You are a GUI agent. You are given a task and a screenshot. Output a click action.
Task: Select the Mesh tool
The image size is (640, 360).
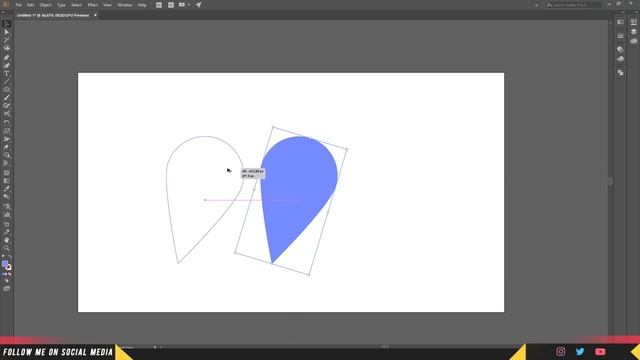point(7,173)
